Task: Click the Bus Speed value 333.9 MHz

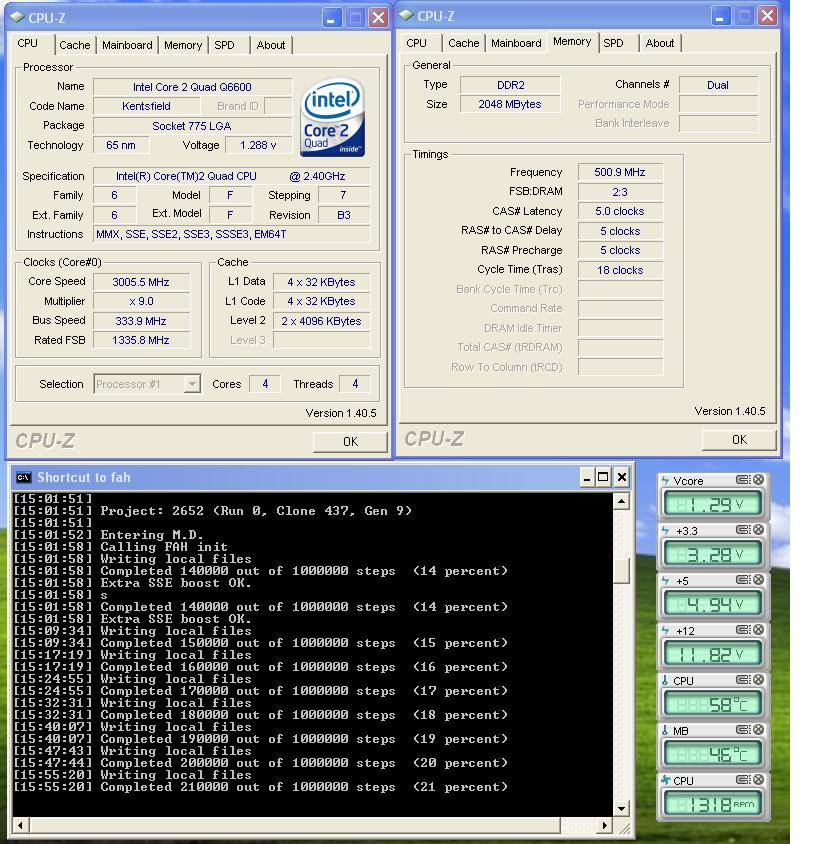Action: (x=141, y=321)
